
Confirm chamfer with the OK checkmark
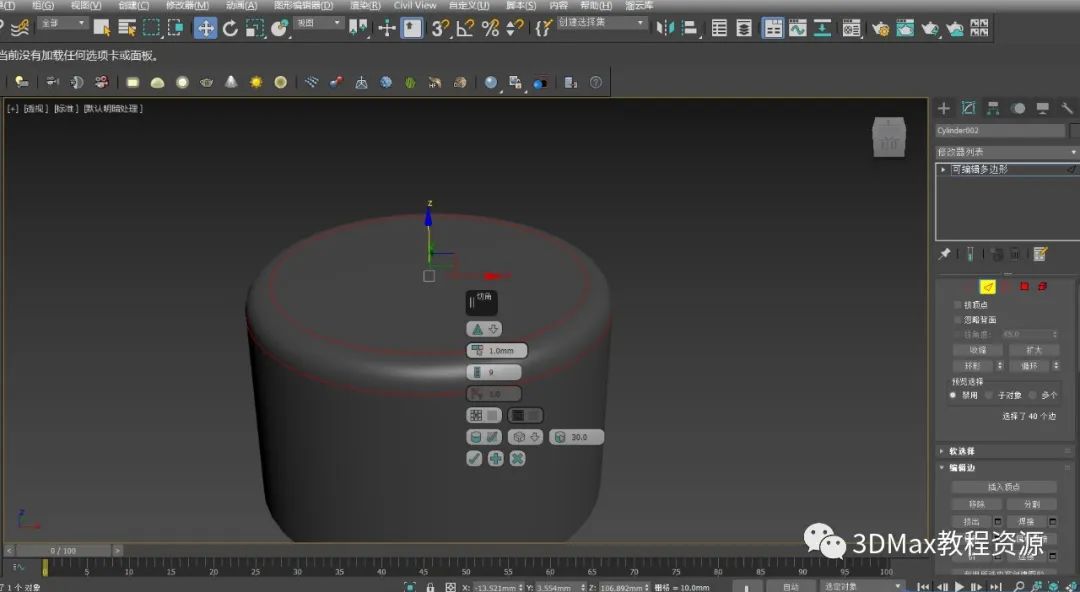[x=474, y=458]
